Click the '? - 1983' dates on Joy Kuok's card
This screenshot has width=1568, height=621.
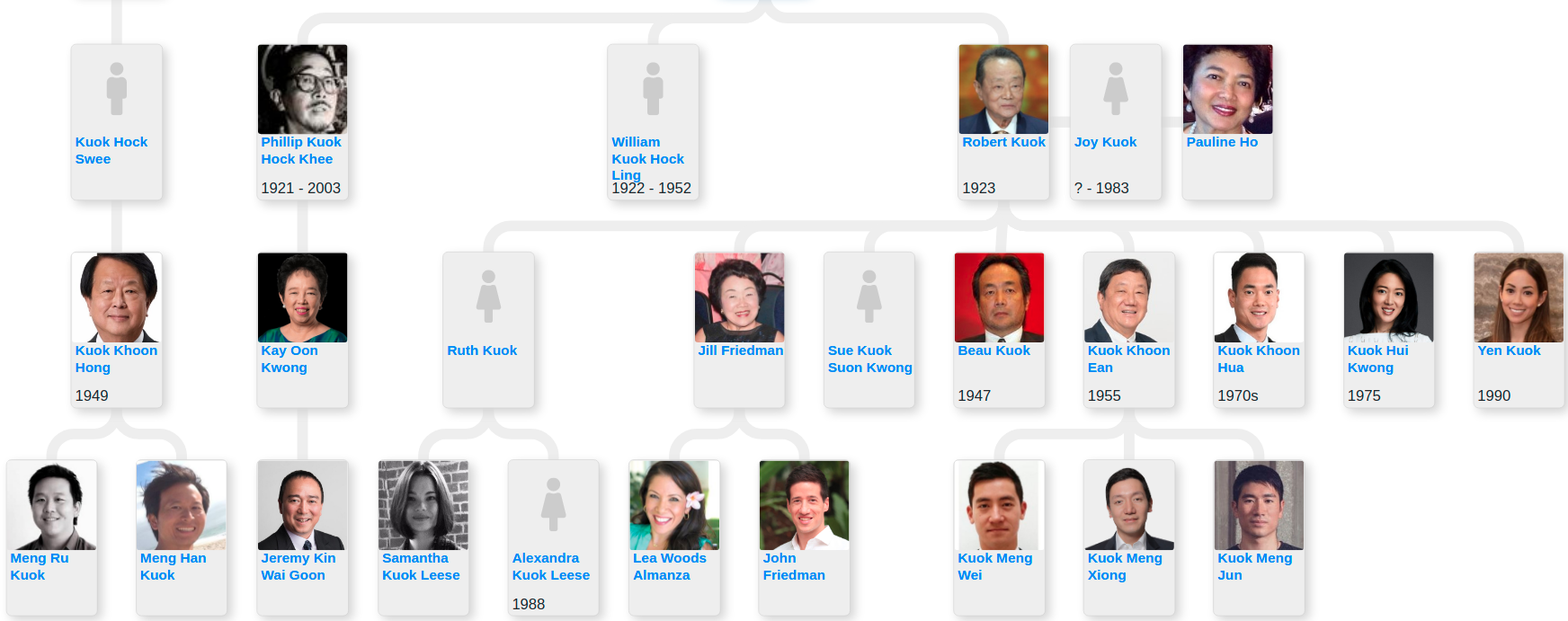[x=1101, y=188]
